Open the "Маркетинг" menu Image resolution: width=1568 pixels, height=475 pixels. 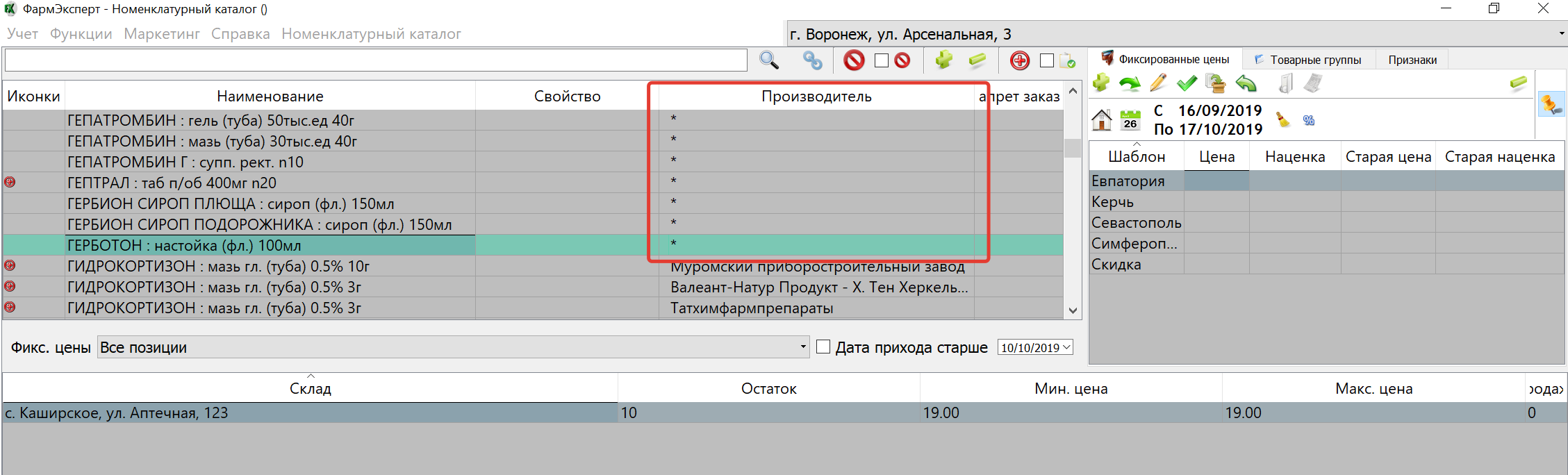(162, 34)
